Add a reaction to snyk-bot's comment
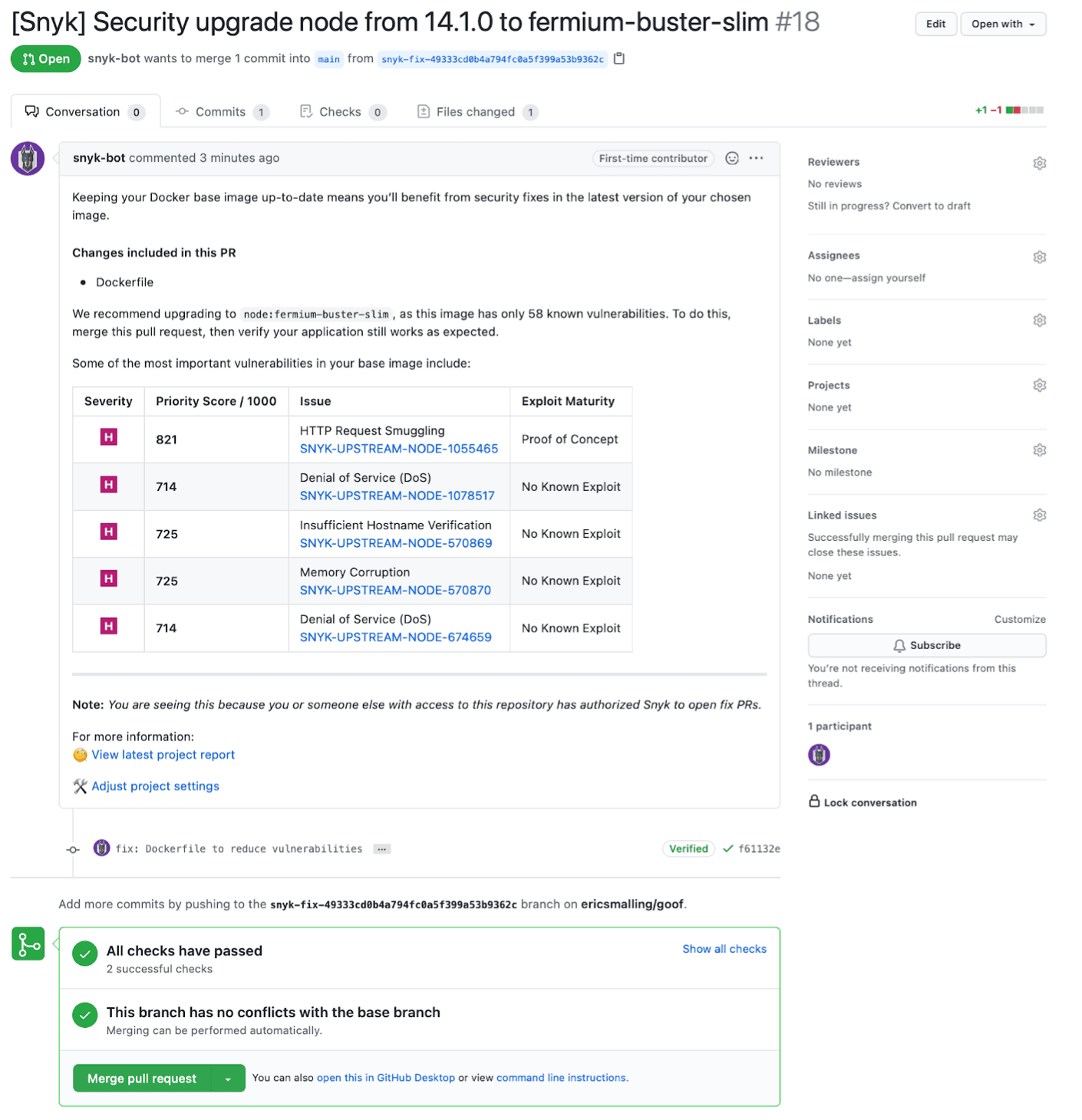The height and width of the screenshot is (1120, 1082). [731, 158]
